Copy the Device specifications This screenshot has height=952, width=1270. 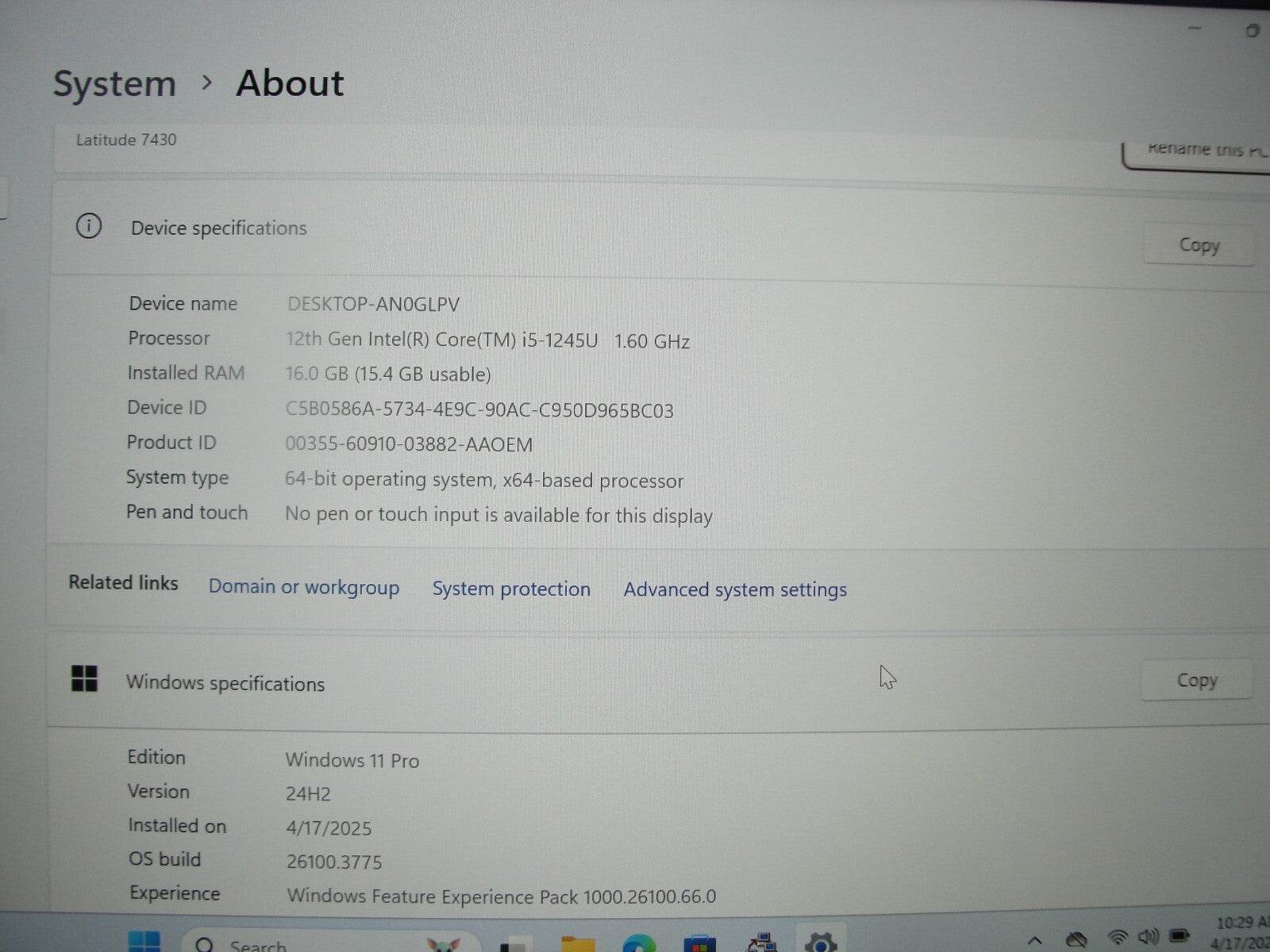pyautogui.click(x=1199, y=245)
